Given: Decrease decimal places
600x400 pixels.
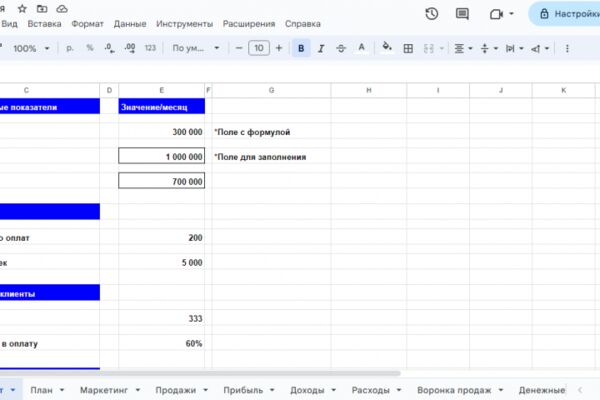Looking at the screenshot, I should tap(109, 48).
